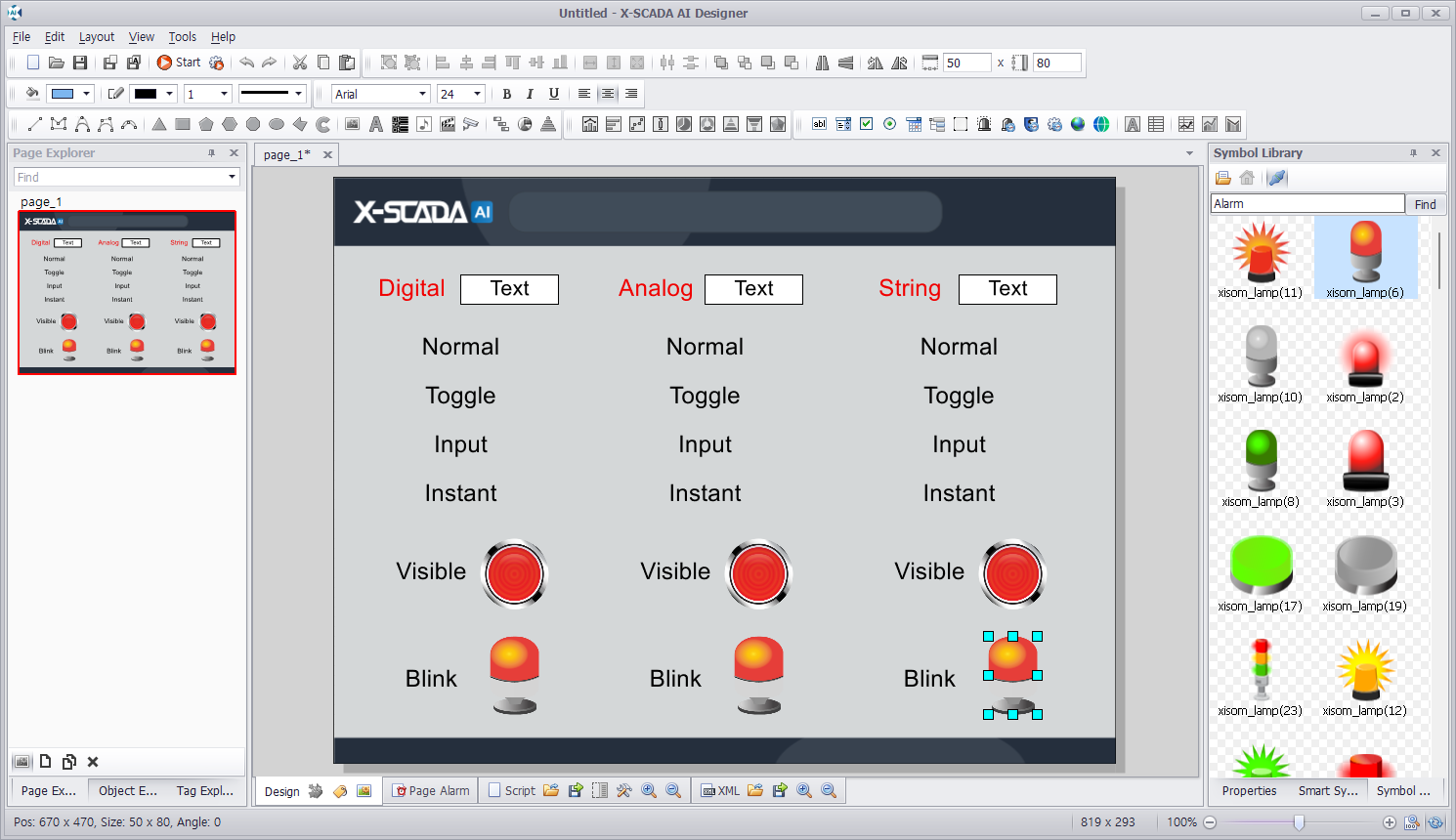Viewport: 1456px width, 840px height.
Task: Select the line drawing tool
Action: [35, 124]
